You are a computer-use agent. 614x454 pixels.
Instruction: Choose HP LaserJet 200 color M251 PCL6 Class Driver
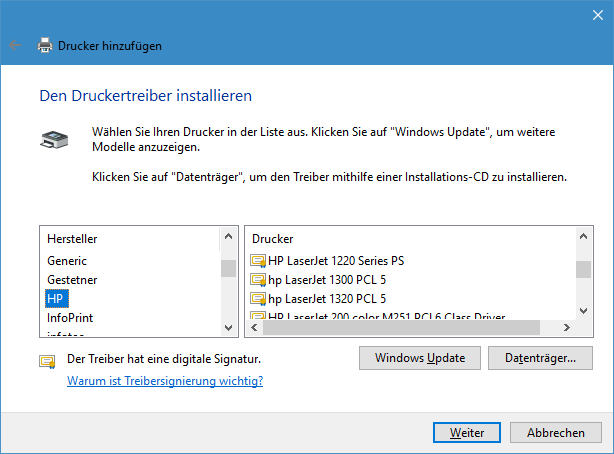pos(386,316)
